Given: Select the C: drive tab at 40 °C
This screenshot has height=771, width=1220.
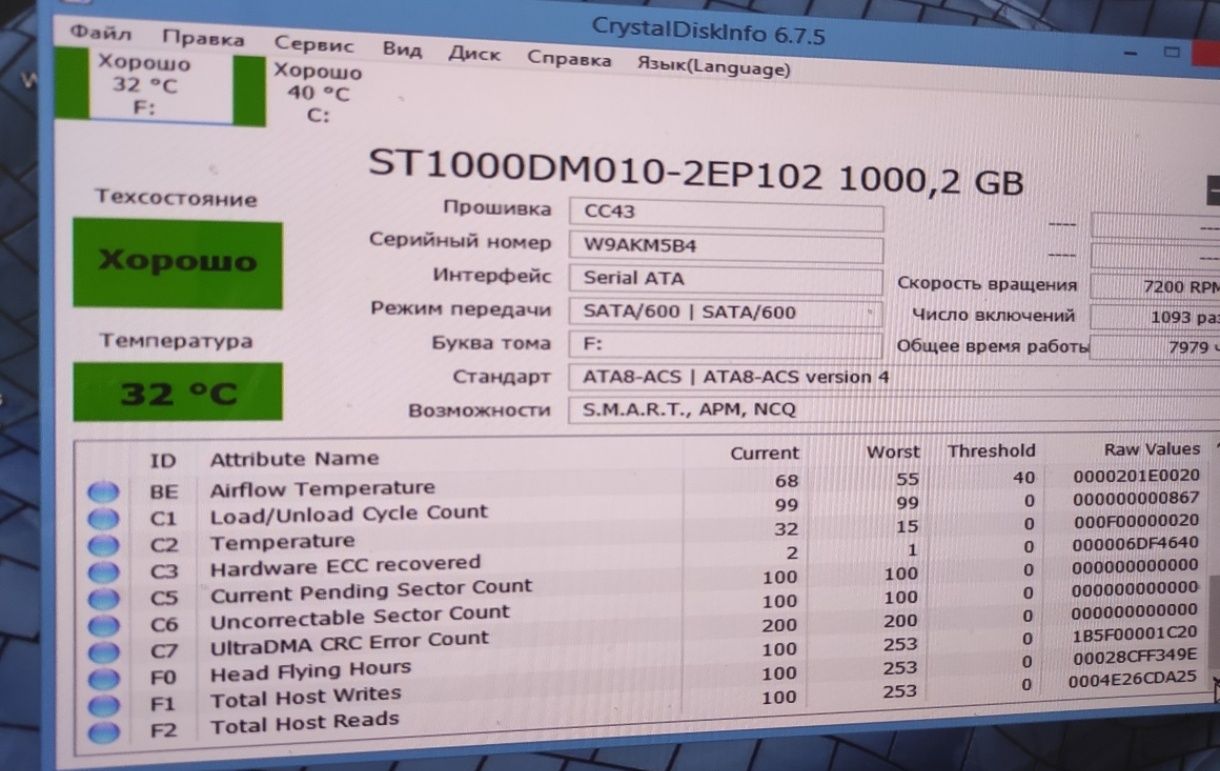Looking at the screenshot, I should pos(318,93).
